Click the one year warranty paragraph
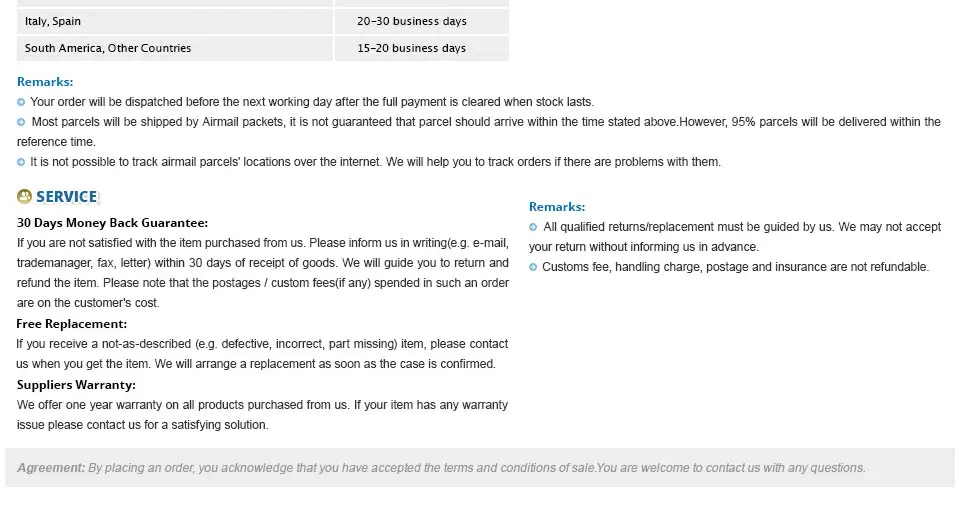 [262, 415]
